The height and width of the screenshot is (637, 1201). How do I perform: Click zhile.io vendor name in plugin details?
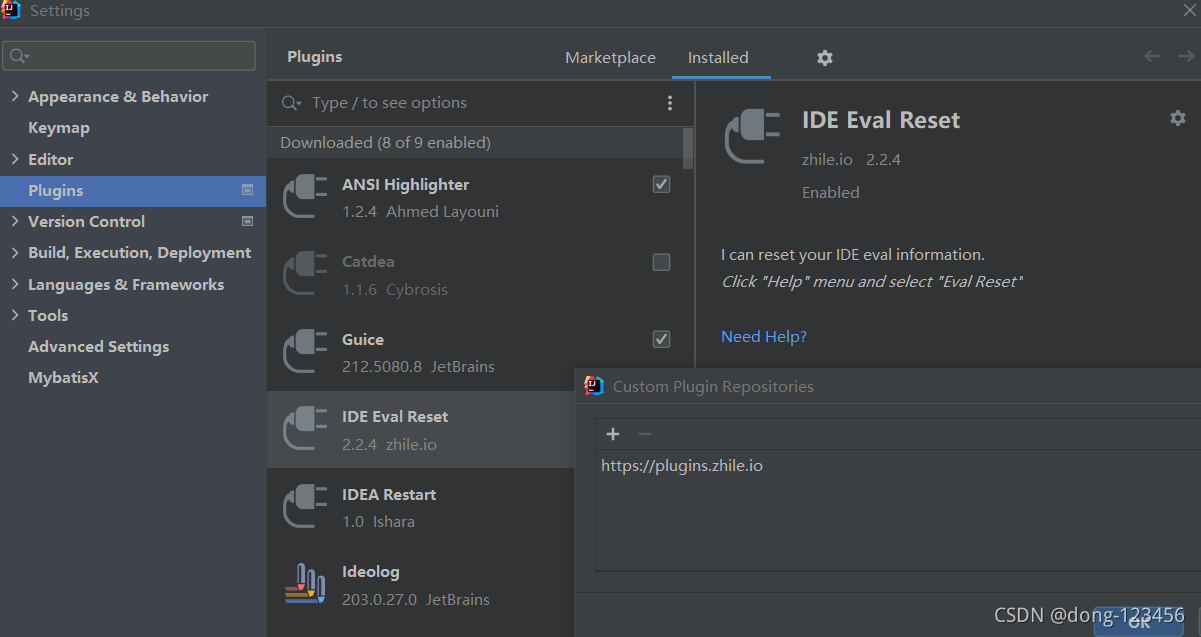pyautogui.click(x=826, y=159)
